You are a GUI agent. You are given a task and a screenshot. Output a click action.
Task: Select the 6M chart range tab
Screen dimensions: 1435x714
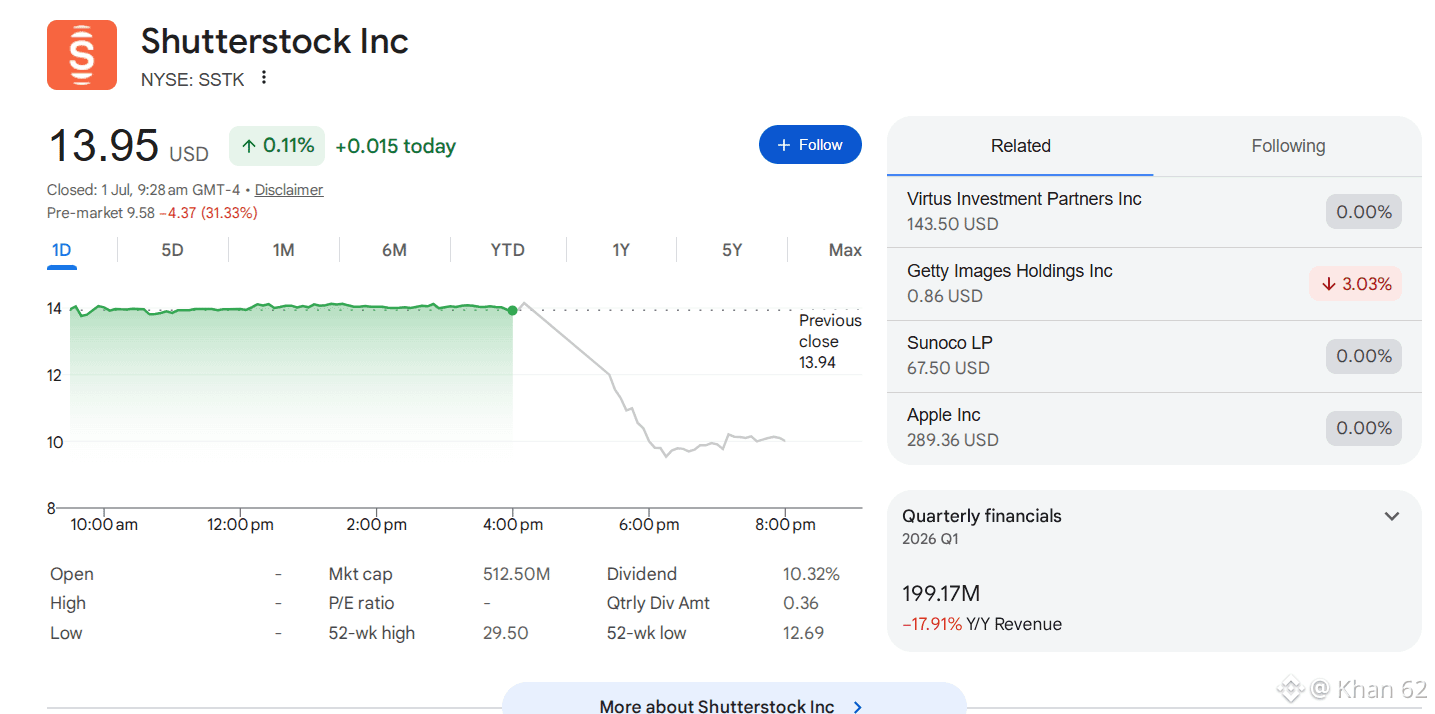coord(394,250)
